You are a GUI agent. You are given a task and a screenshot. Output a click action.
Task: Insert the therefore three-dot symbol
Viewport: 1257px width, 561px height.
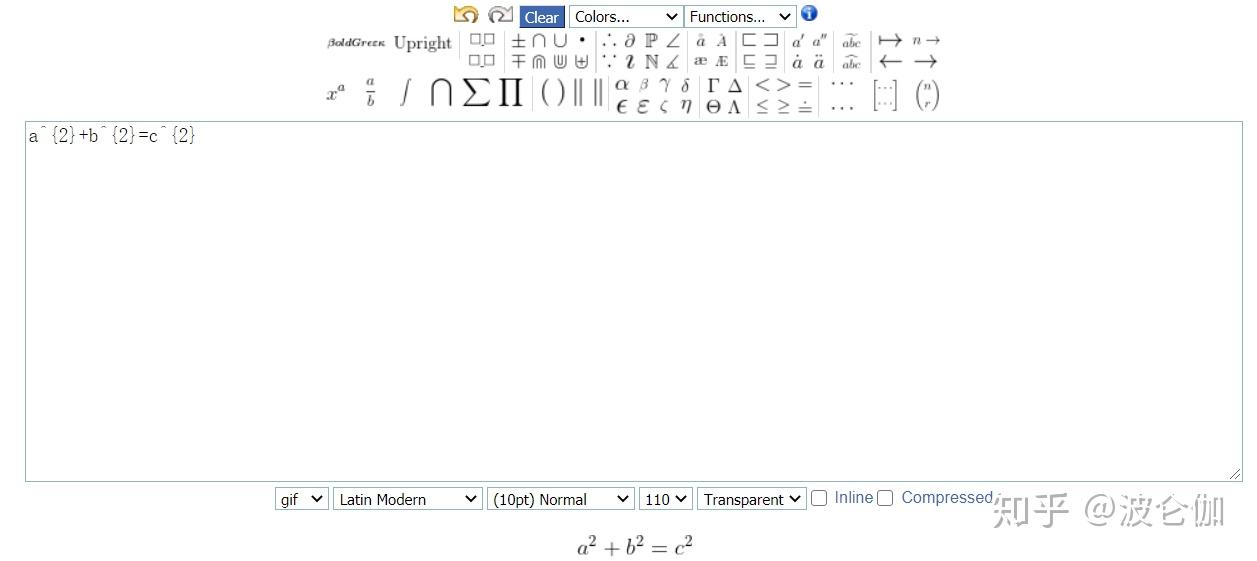608,41
